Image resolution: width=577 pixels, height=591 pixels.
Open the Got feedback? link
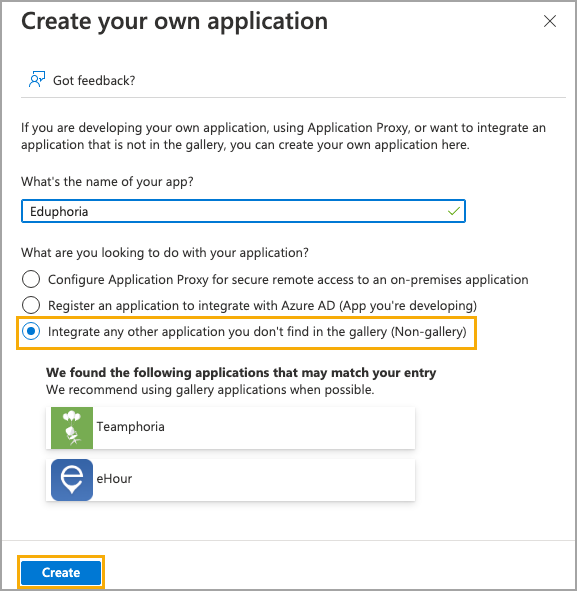coord(94,81)
